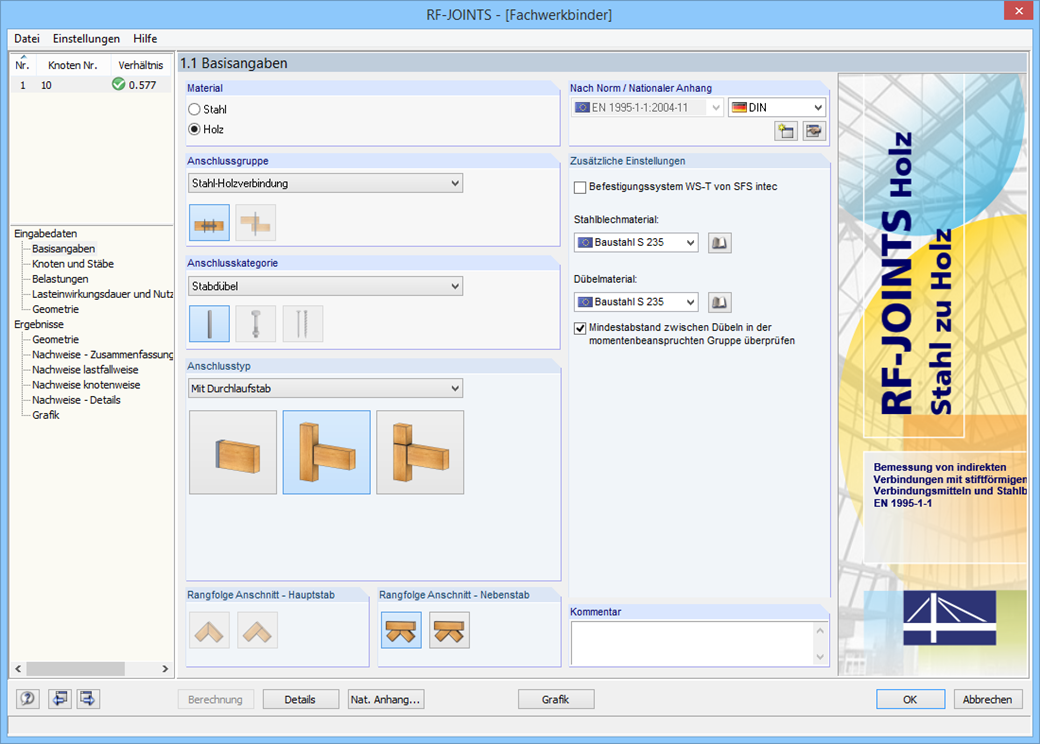Select first Nebenstab cut order icon
1040x744 pixels.
pos(401,630)
